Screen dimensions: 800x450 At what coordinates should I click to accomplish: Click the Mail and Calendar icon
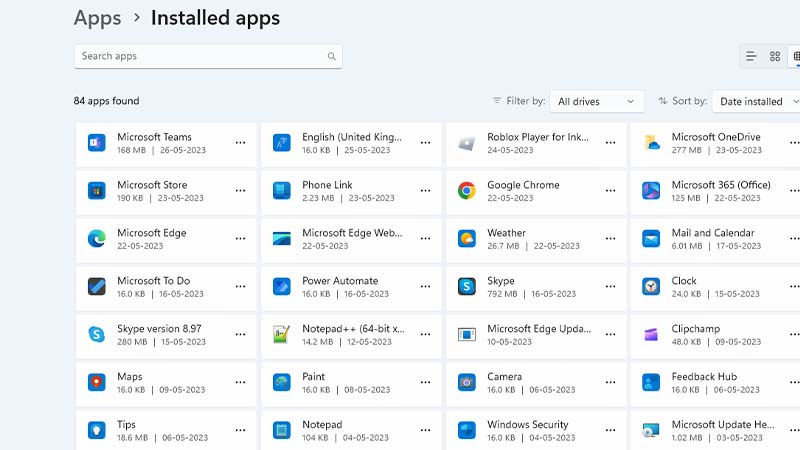click(651, 239)
